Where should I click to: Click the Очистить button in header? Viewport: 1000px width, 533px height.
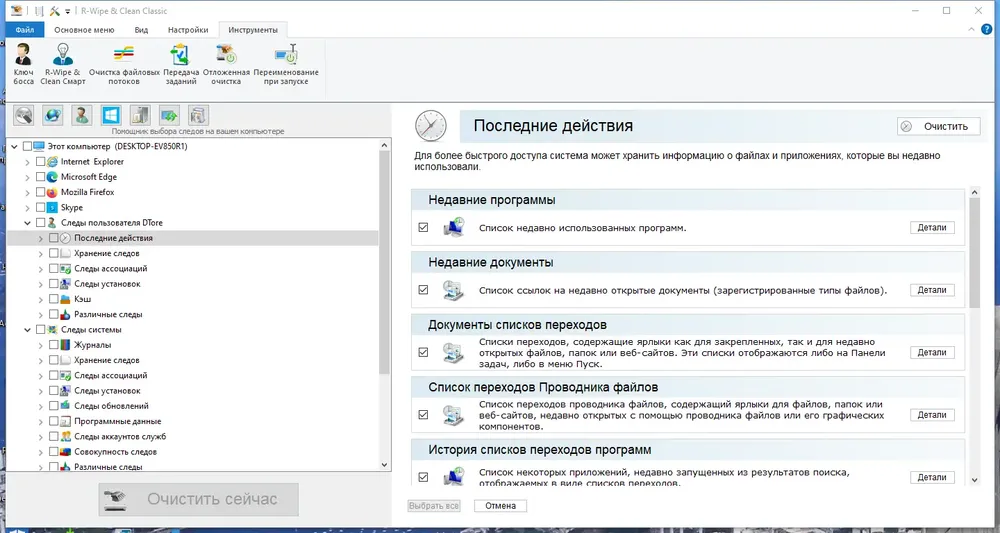pyautogui.click(x=939, y=126)
